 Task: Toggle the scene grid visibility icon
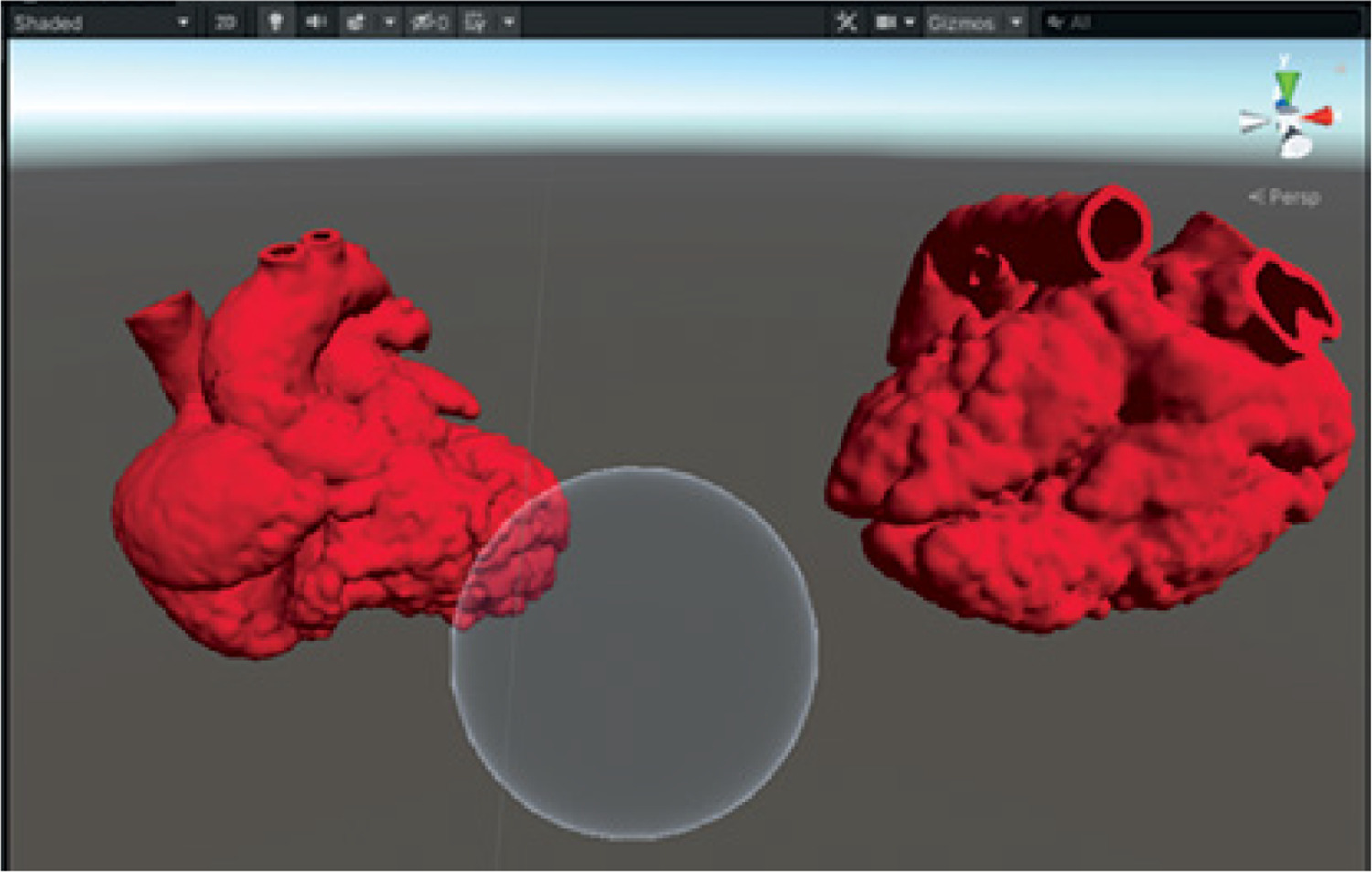coord(475,22)
